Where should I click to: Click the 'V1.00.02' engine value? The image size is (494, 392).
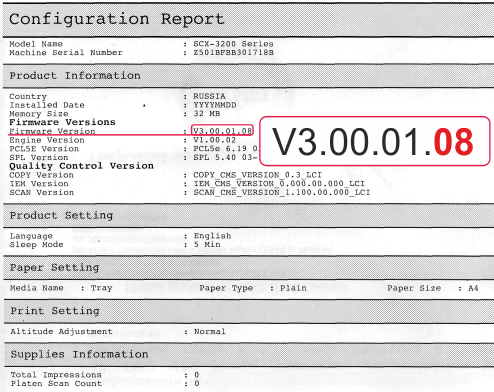click(215, 140)
